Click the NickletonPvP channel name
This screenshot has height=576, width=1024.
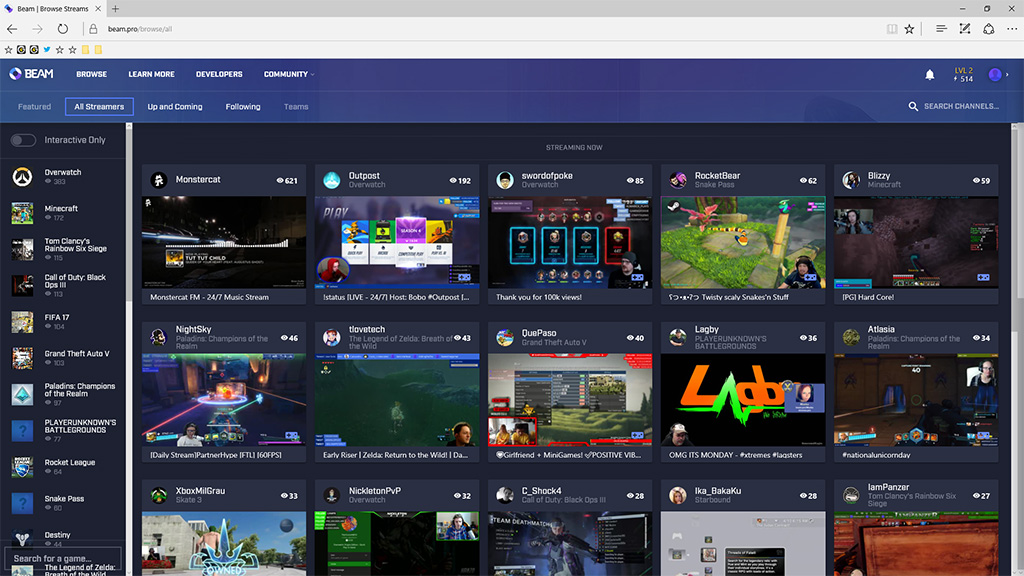[375, 491]
